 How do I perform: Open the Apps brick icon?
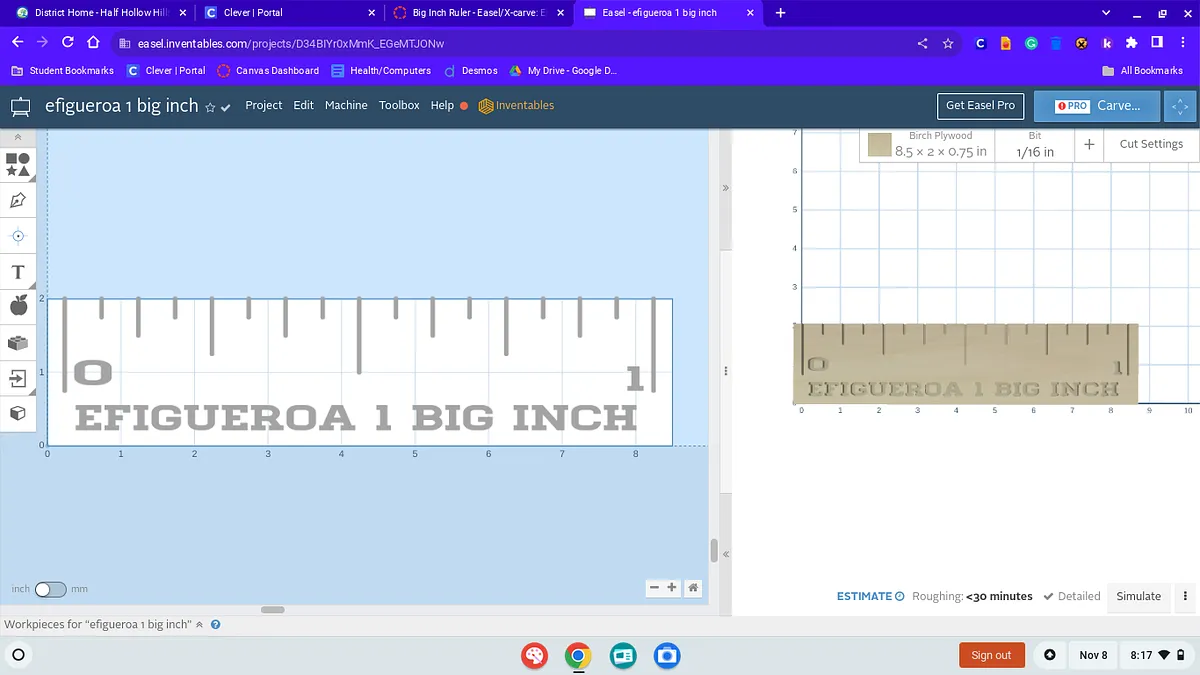click(18, 343)
